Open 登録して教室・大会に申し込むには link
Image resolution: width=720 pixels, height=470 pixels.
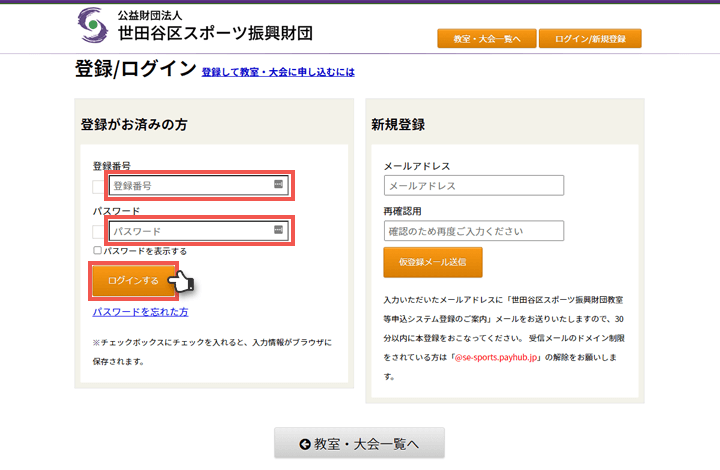pos(278,72)
